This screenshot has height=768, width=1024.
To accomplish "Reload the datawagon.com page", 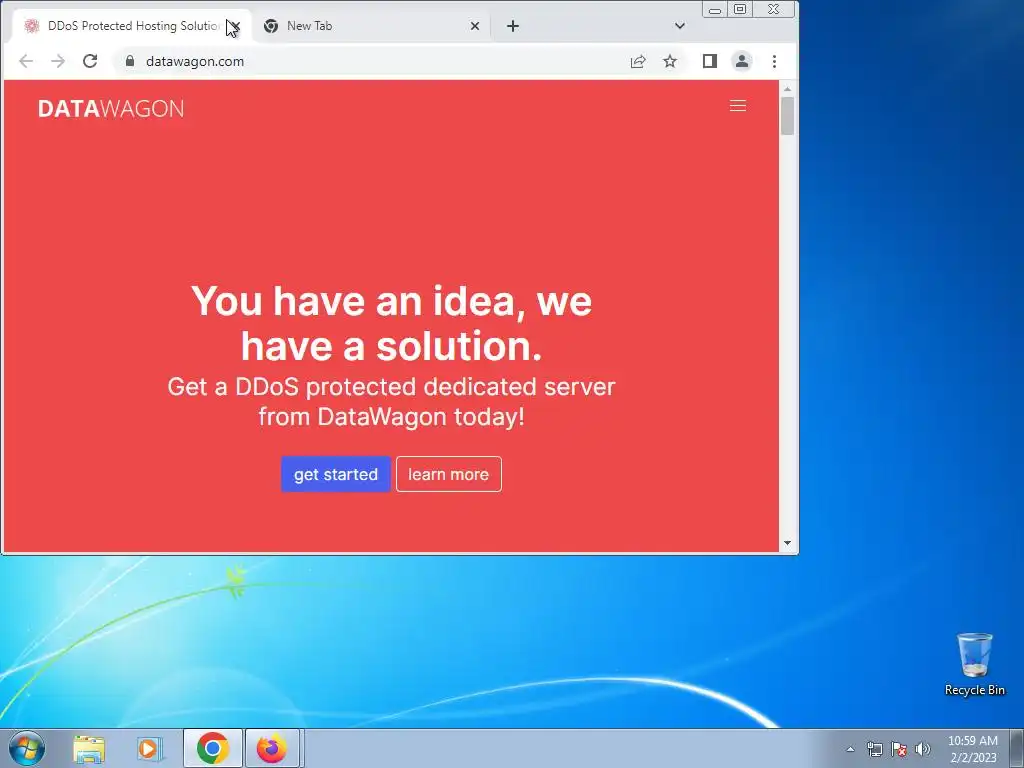I will click(x=90, y=61).
